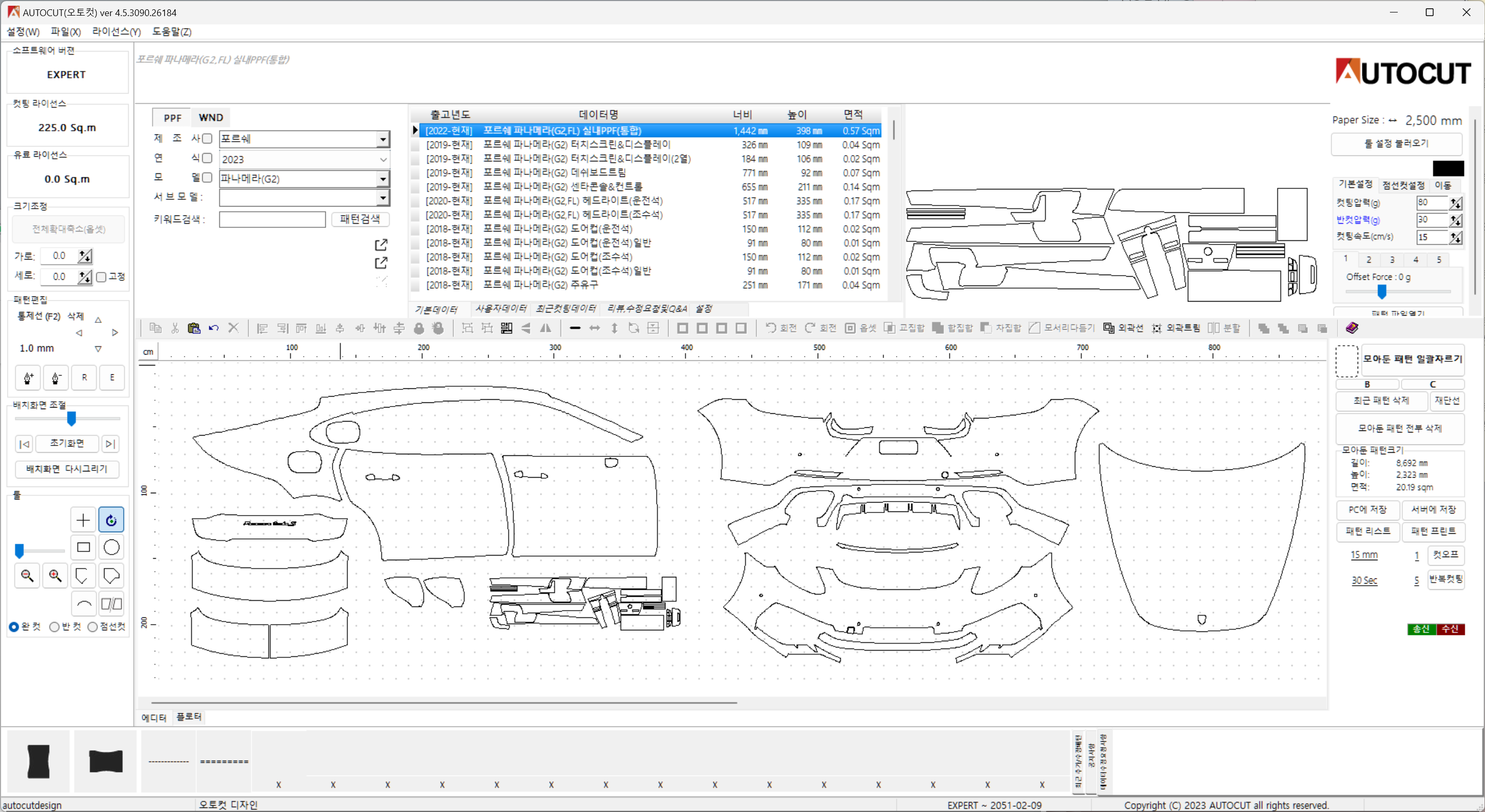
Task: Click the align left icon
Action: [262, 328]
